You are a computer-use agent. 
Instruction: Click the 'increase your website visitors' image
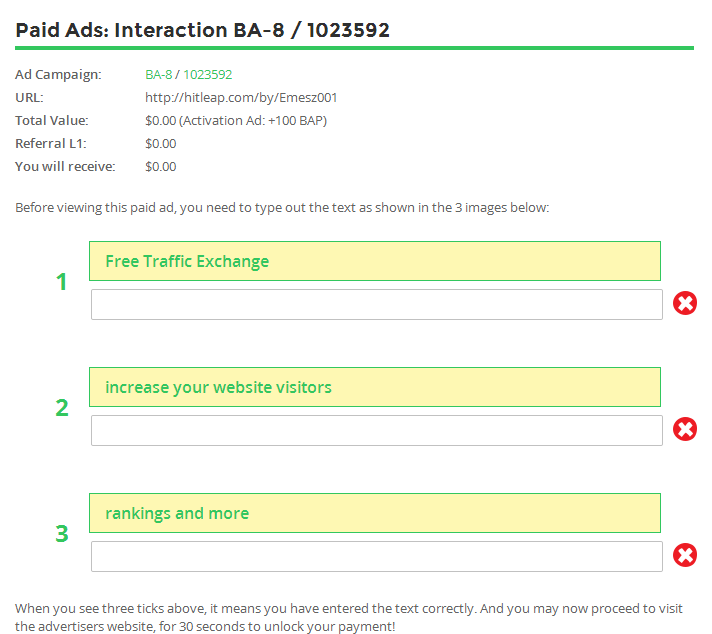click(x=374, y=387)
